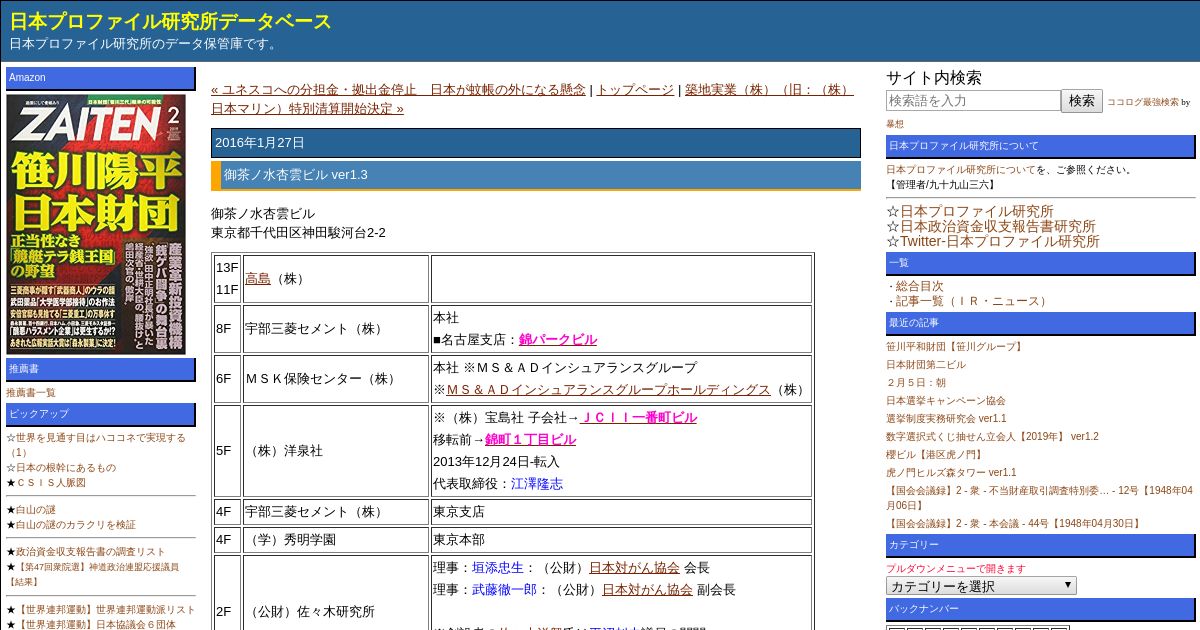The height and width of the screenshot is (630, 1200).
Task: Open 日本プロファイル研究所について sidebar link
Action: click(x=961, y=170)
